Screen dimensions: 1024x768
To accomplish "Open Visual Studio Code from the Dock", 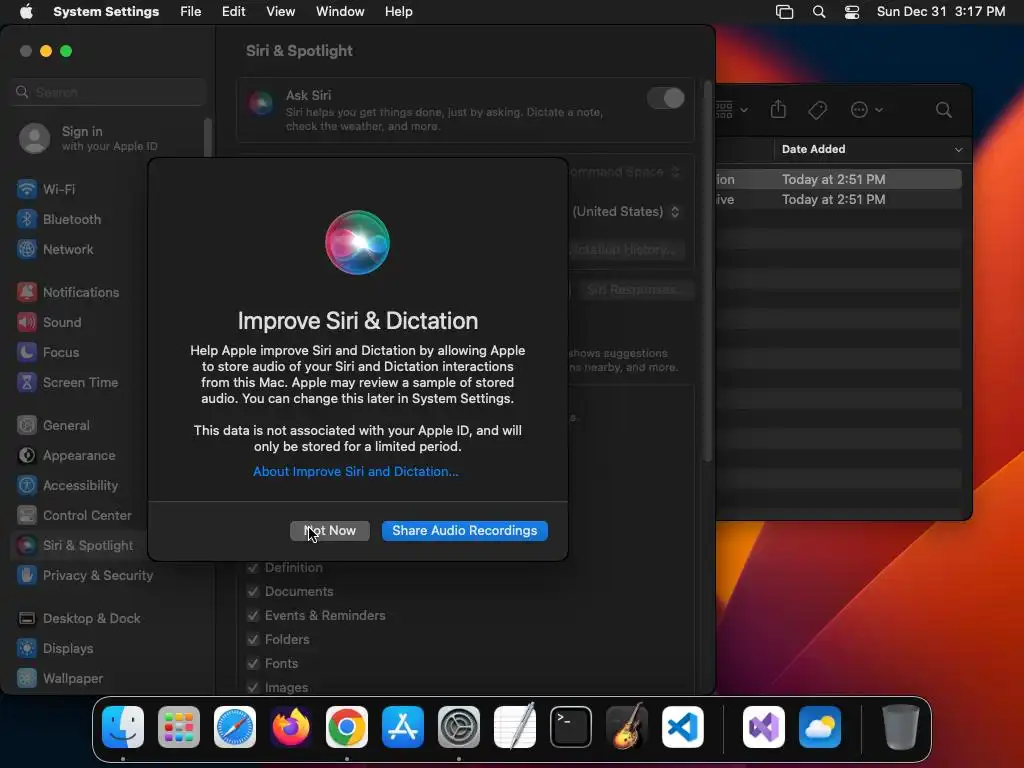I will (682, 726).
